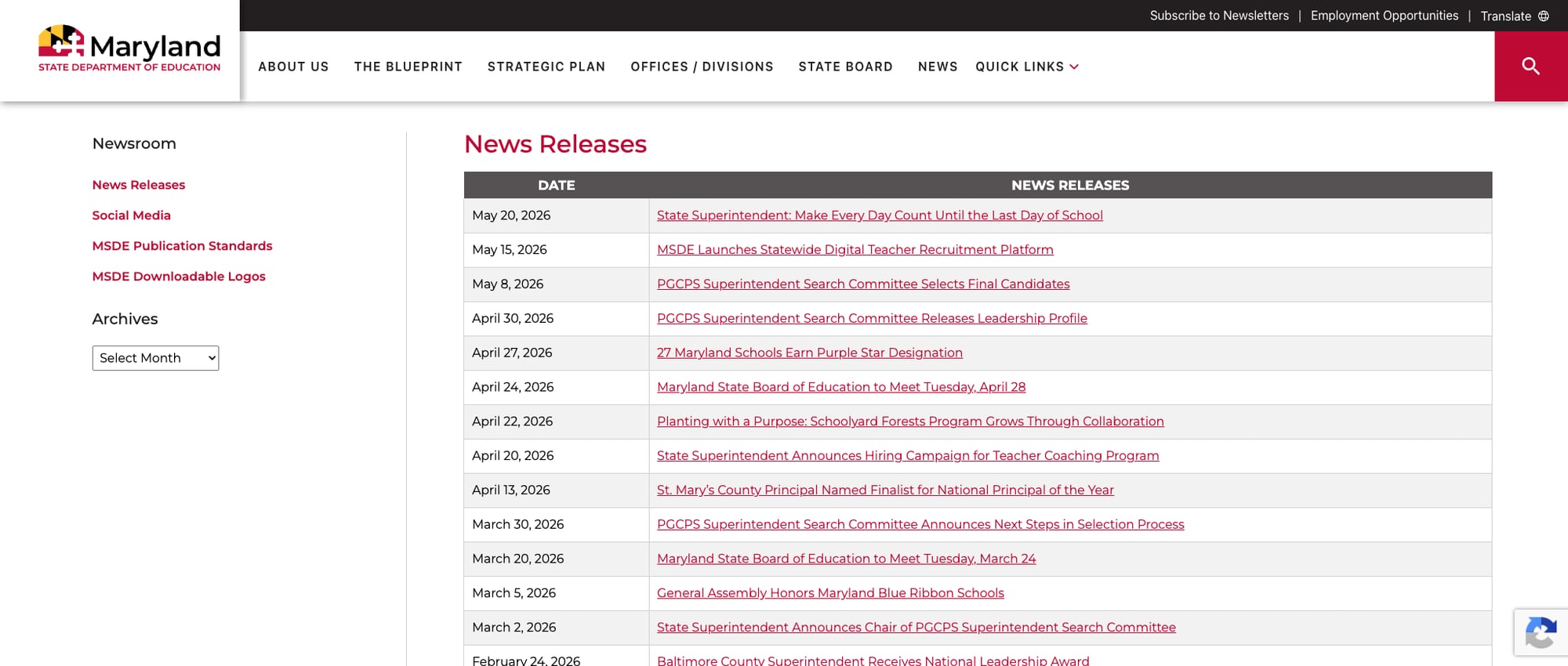Open Social Media sidebar link
The image size is (1568, 666).
coord(131,215)
